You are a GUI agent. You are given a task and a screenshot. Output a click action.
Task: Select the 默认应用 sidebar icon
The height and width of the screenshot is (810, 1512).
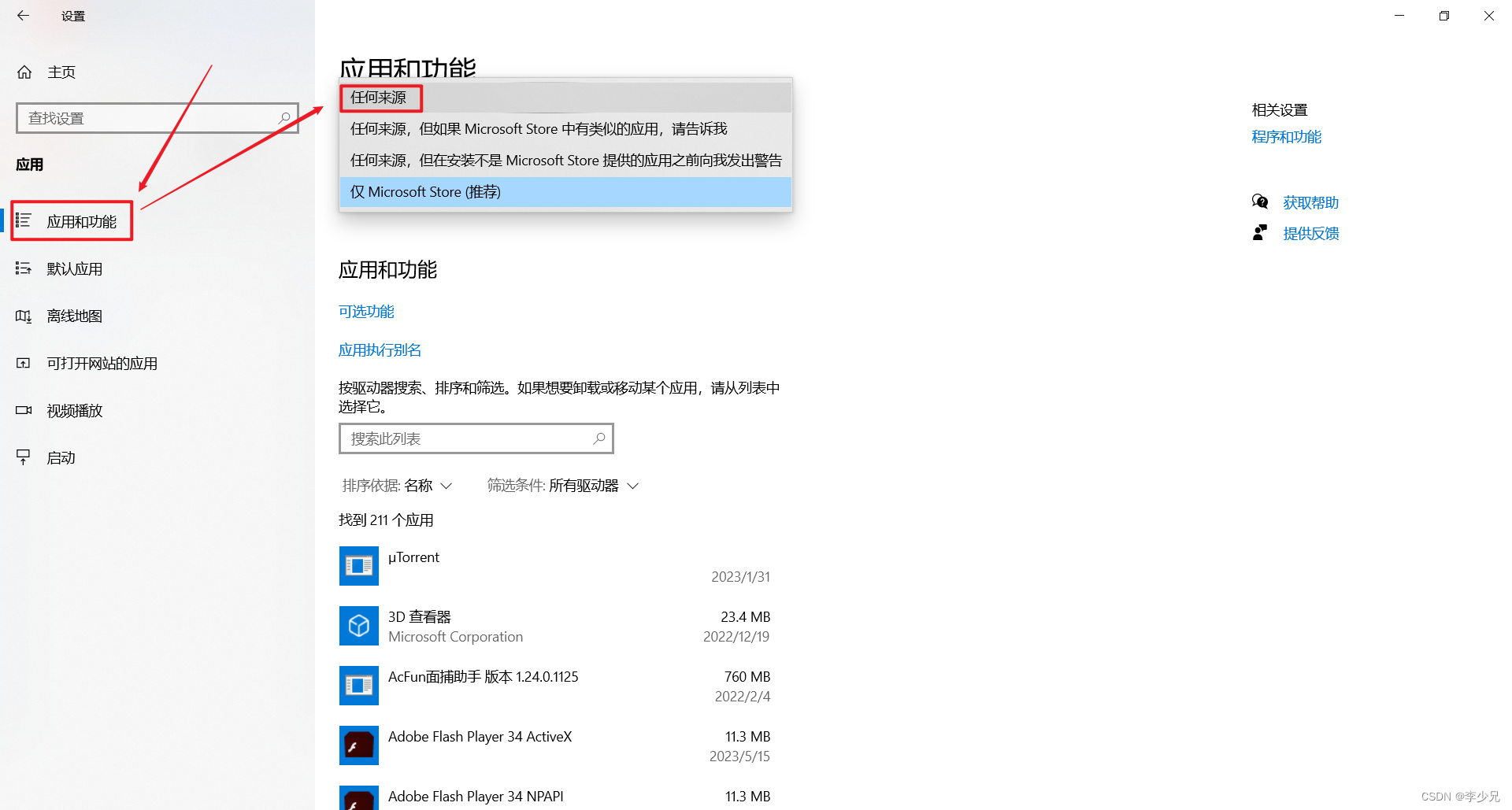(24, 268)
